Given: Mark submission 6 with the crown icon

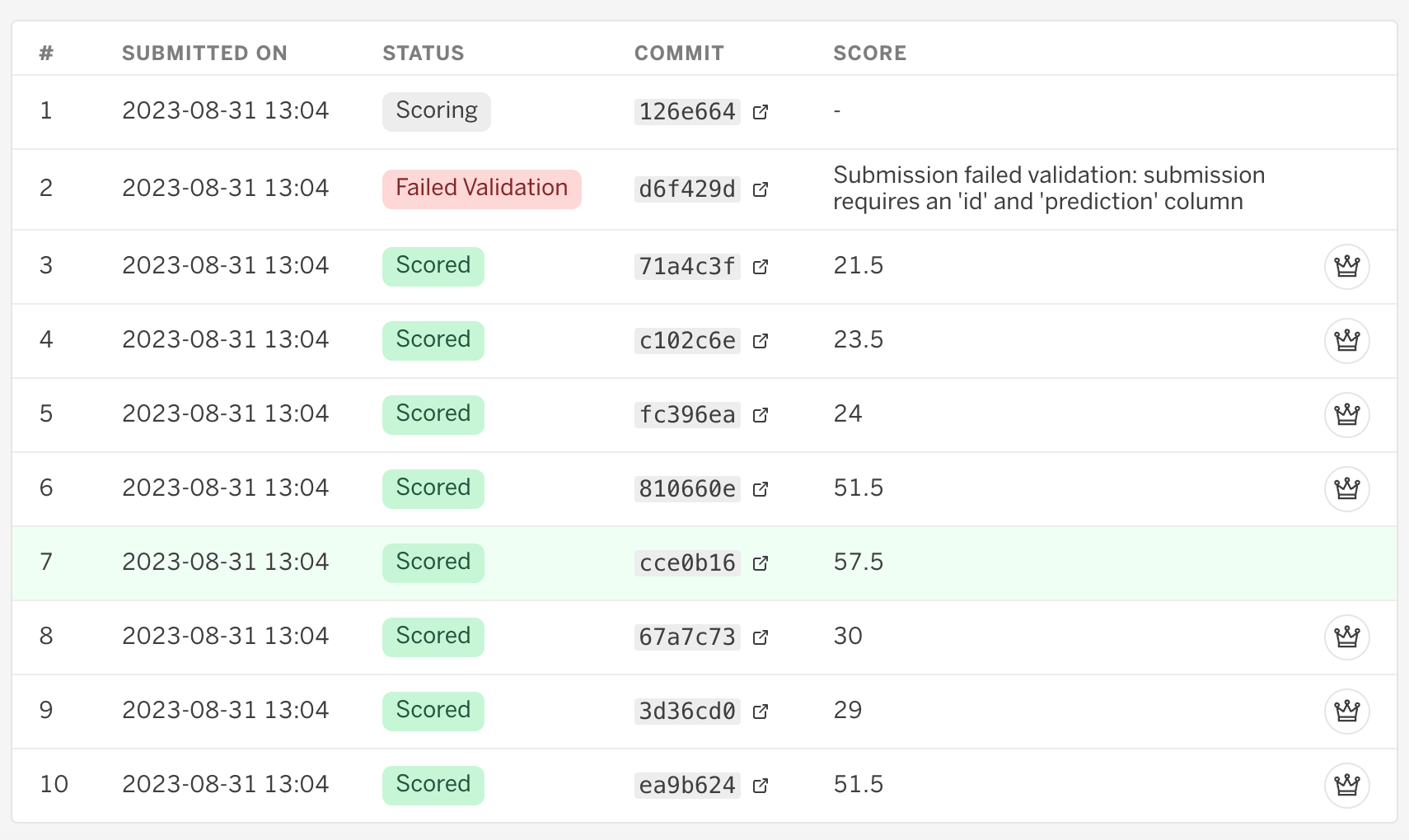Looking at the screenshot, I should click(x=1346, y=489).
